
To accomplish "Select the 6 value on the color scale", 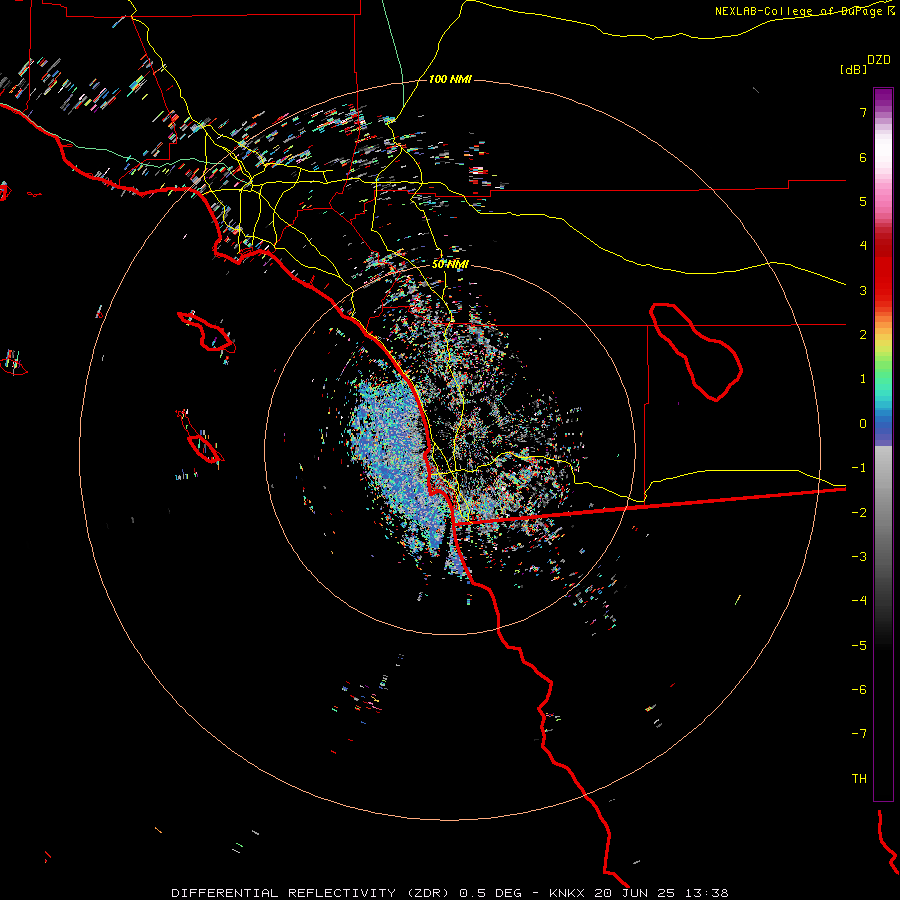I will point(863,157).
